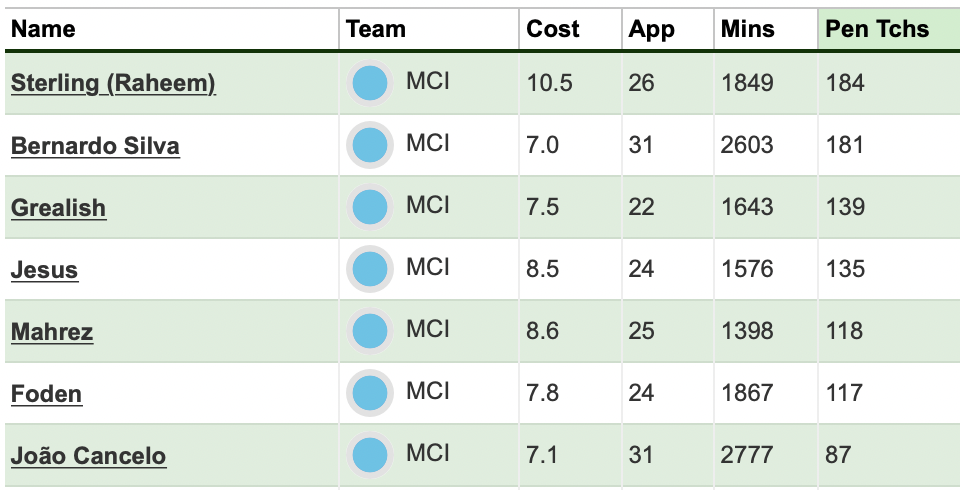Select the team badge in Grealish's row
The width and height of the screenshot is (960, 490).
tap(370, 207)
